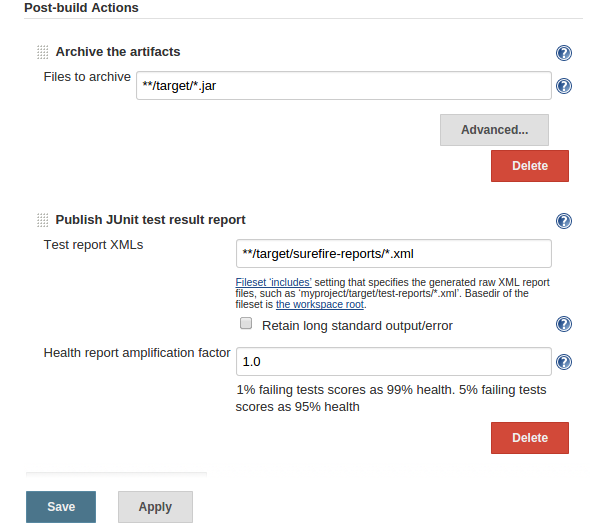Open help for Archive the artifacts section

tap(564, 53)
